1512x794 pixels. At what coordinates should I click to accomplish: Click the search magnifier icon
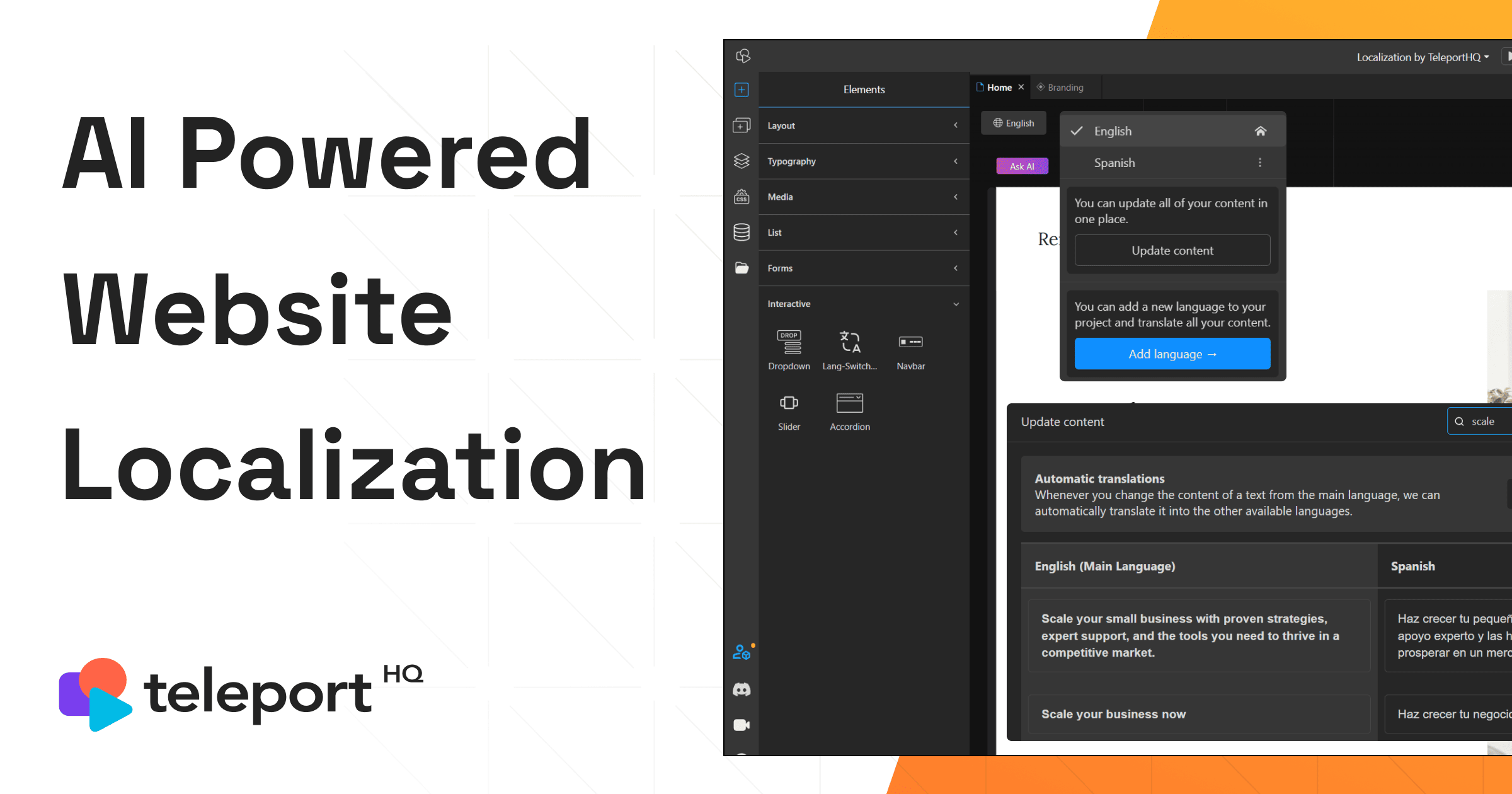[x=1459, y=422]
